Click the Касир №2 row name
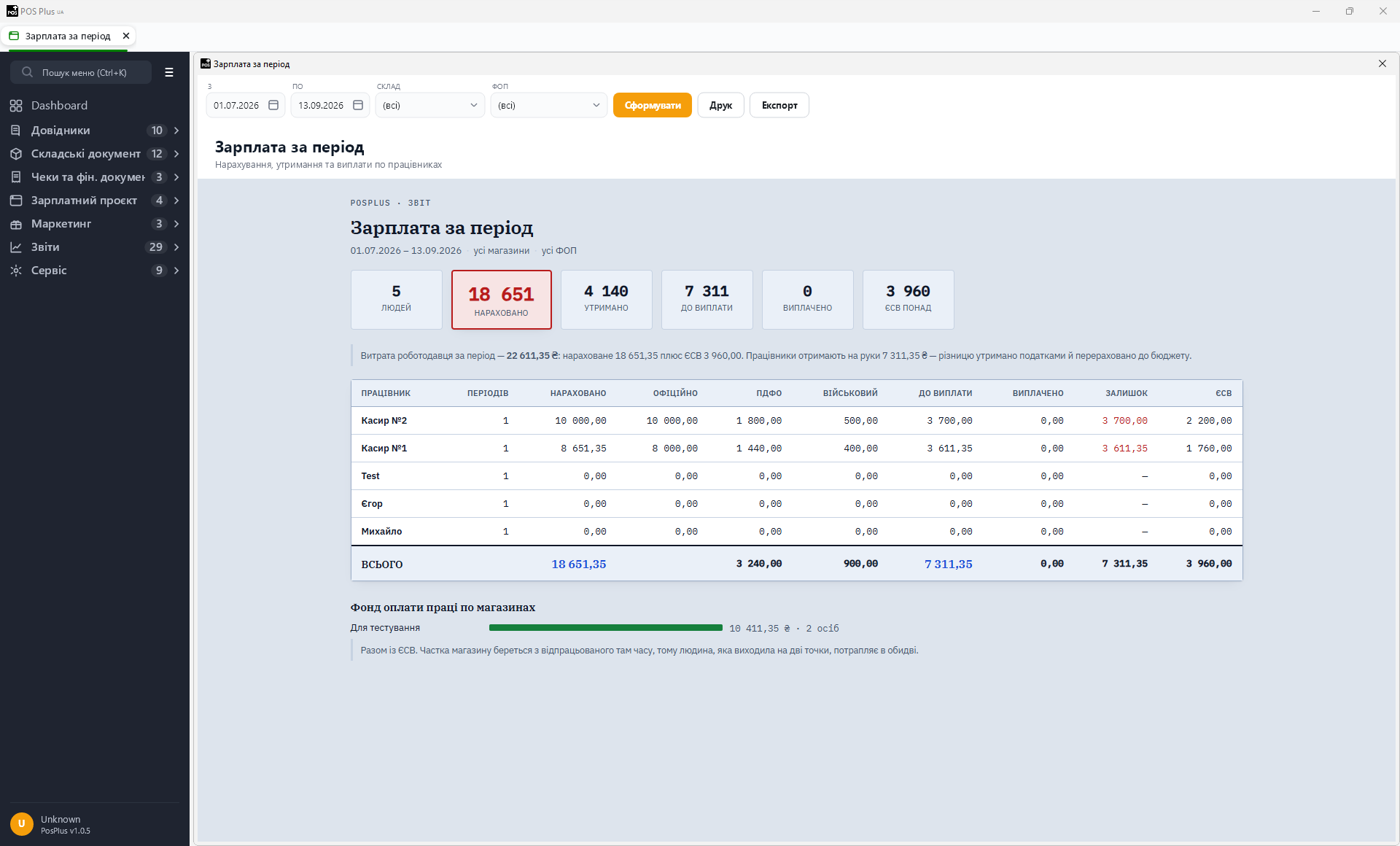Image resolution: width=1400 pixels, height=846 pixels. (384, 421)
